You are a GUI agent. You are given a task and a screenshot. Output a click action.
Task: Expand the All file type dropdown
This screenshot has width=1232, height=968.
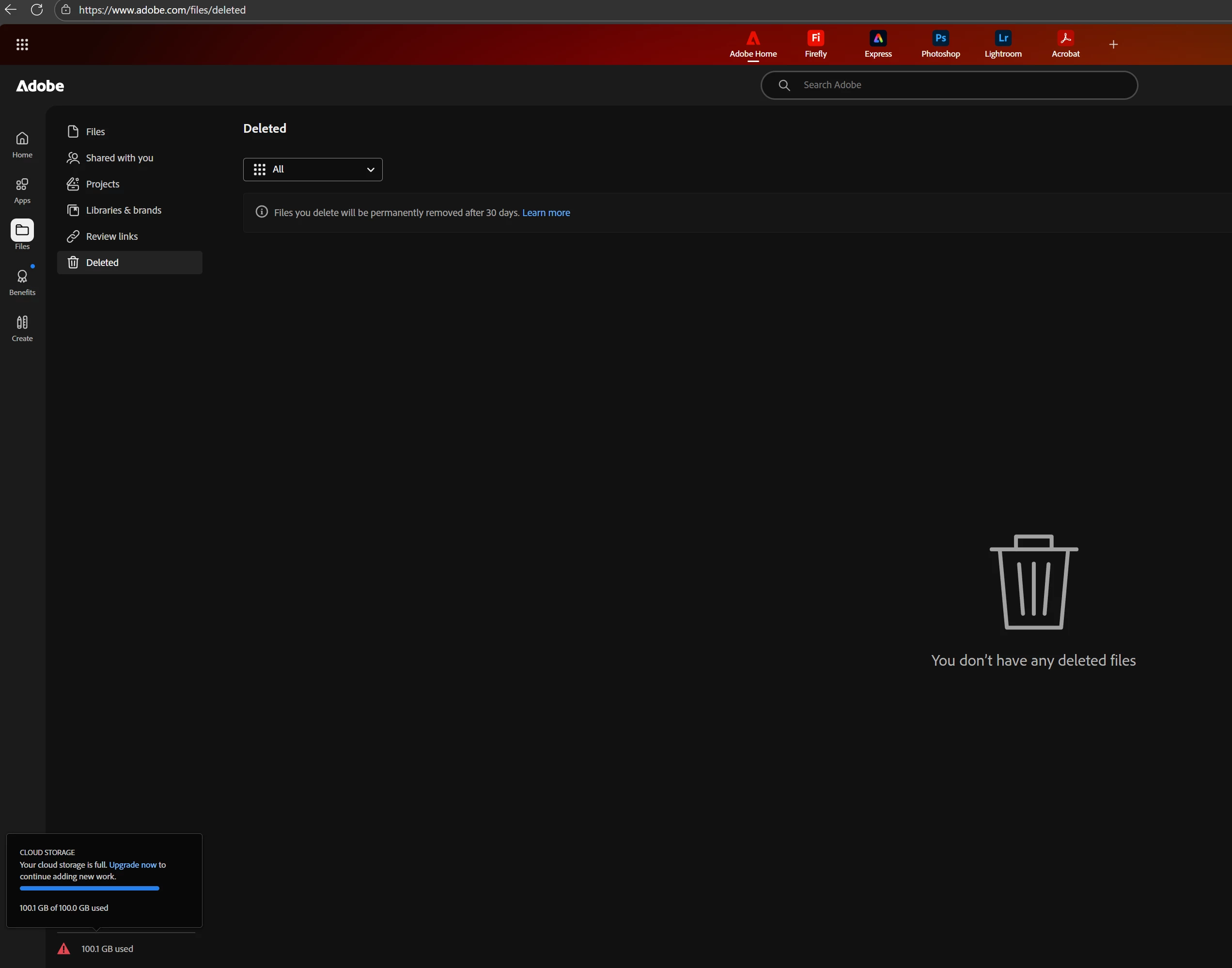312,170
